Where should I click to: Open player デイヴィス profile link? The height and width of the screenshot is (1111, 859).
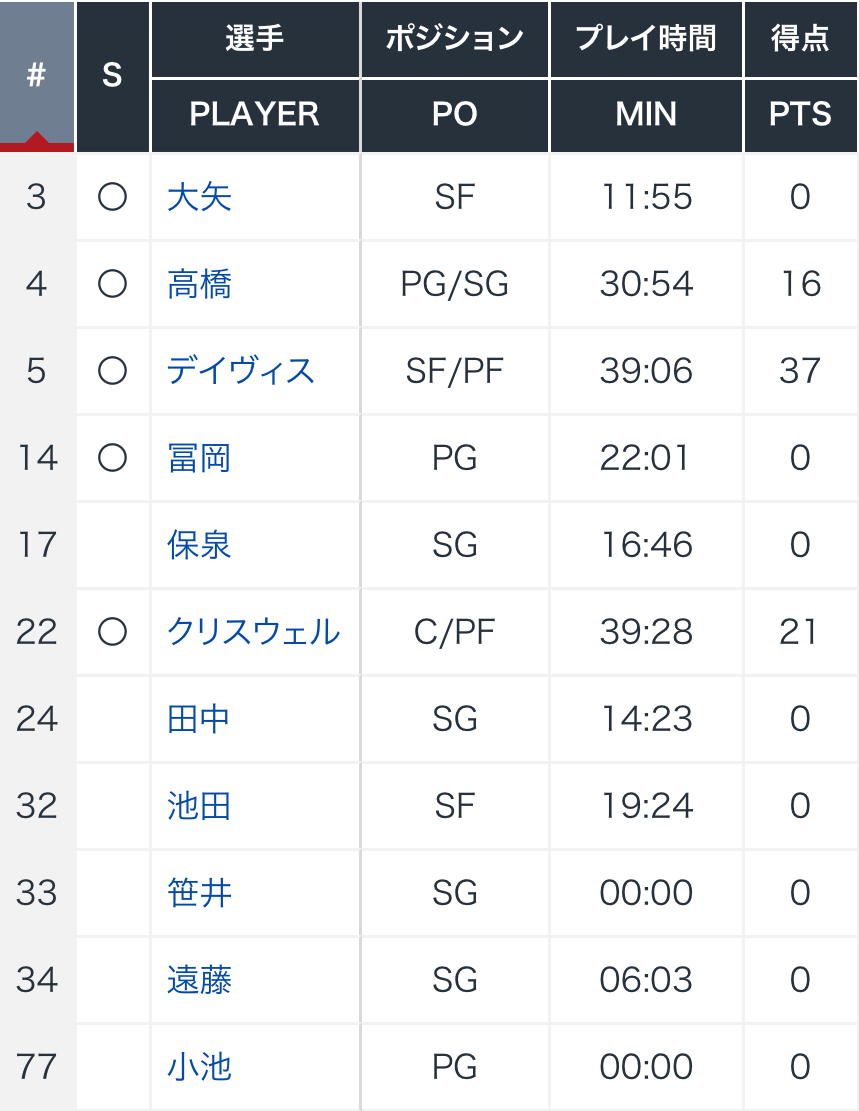click(x=240, y=371)
